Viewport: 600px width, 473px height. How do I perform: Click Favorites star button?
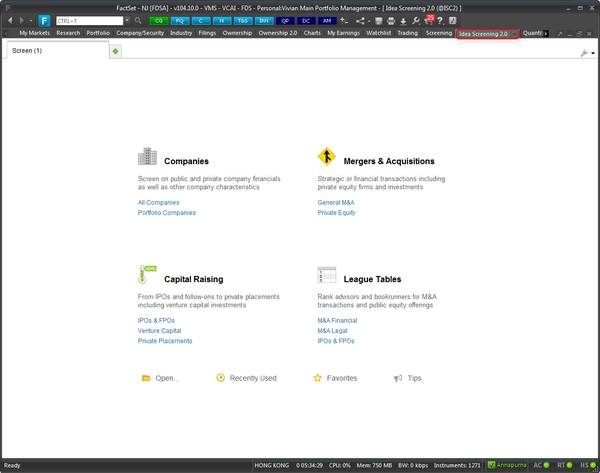click(x=335, y=378)
